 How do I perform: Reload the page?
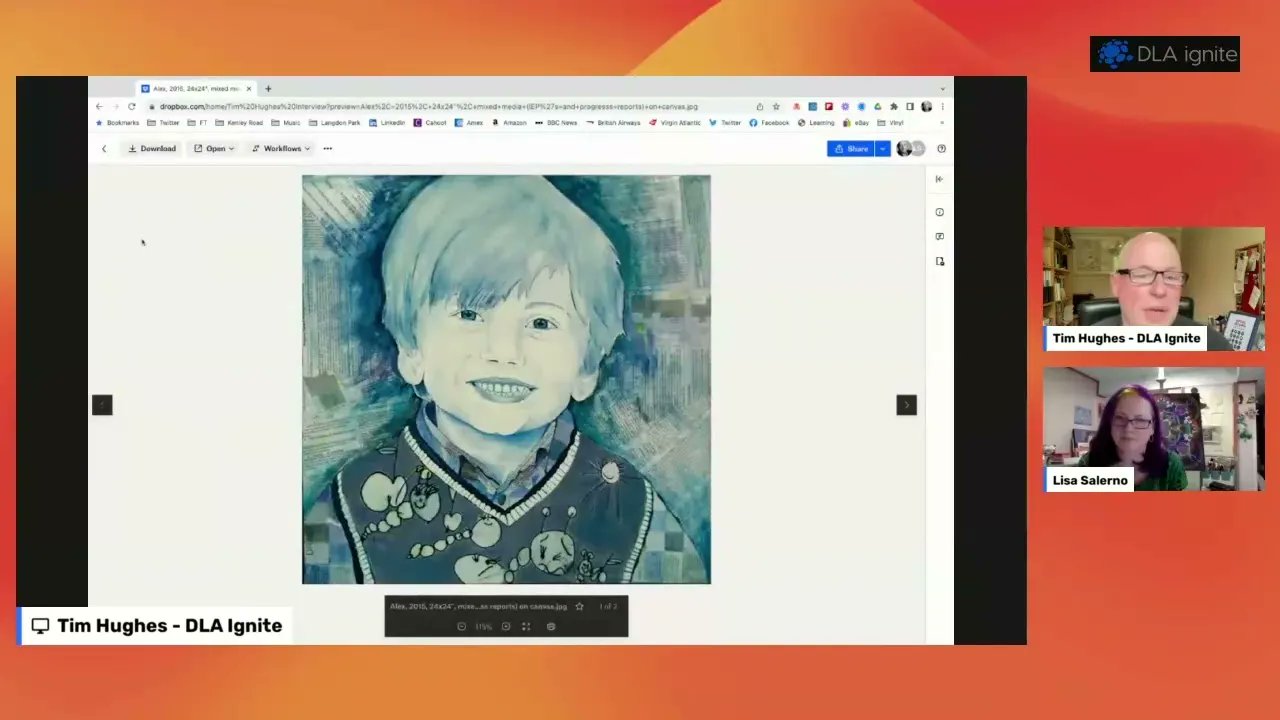[x=131, y=106]
